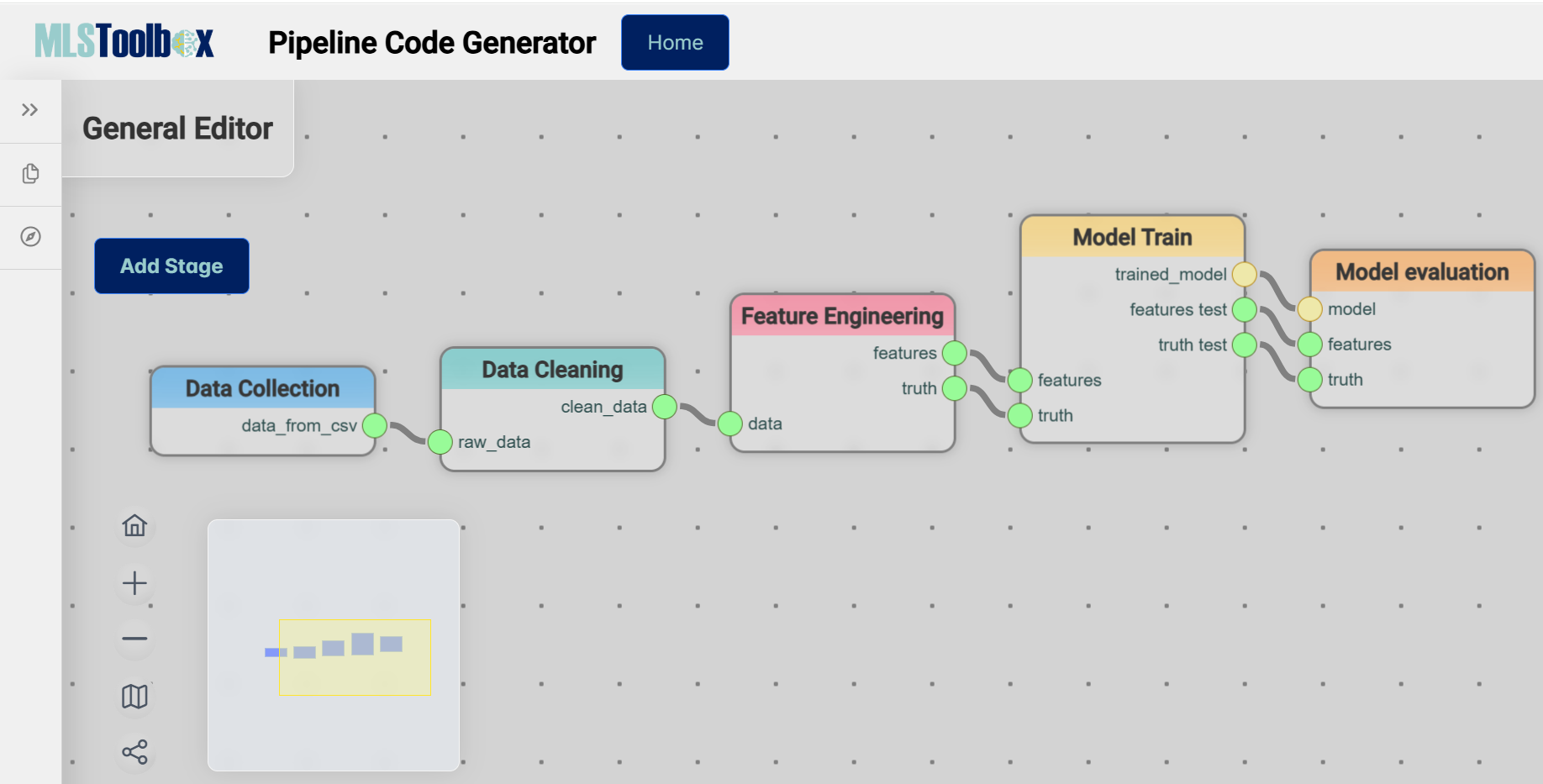Click the share/graph layout icon
Image resolution: width=1543 pixels, height=784 pixels.
pos(134,751)
